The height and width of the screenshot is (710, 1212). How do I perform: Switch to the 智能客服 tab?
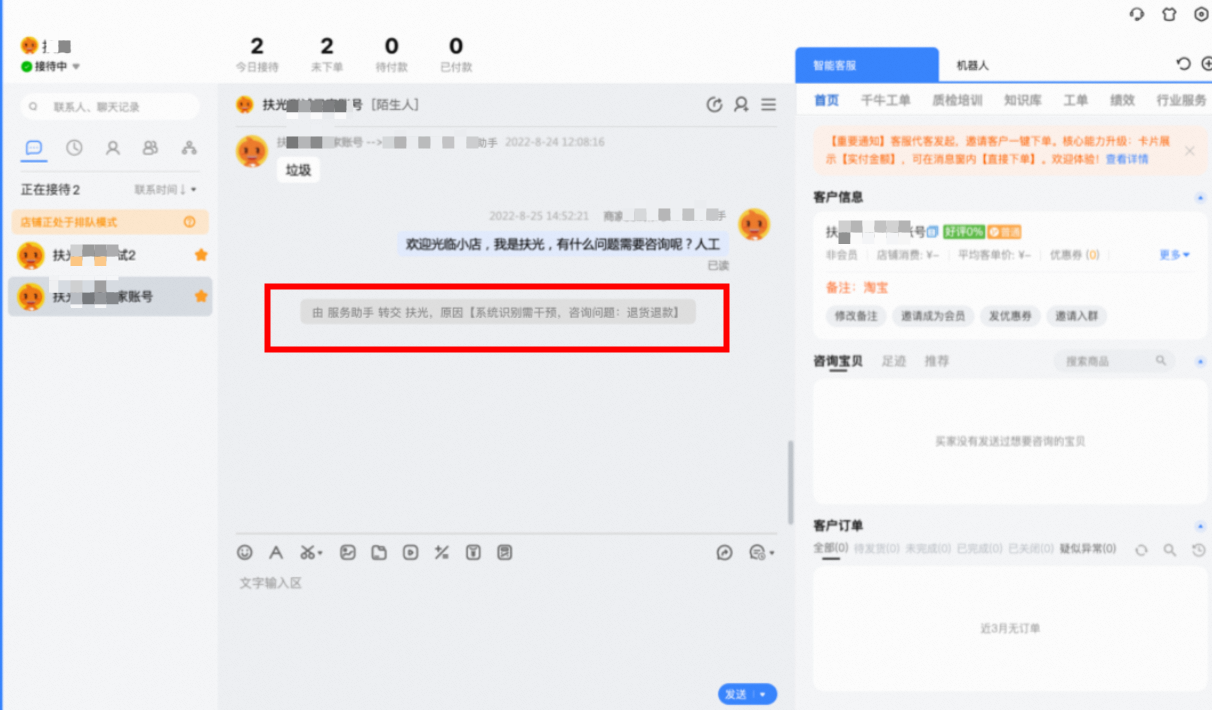pyautogui.click(x=867, y=65)
